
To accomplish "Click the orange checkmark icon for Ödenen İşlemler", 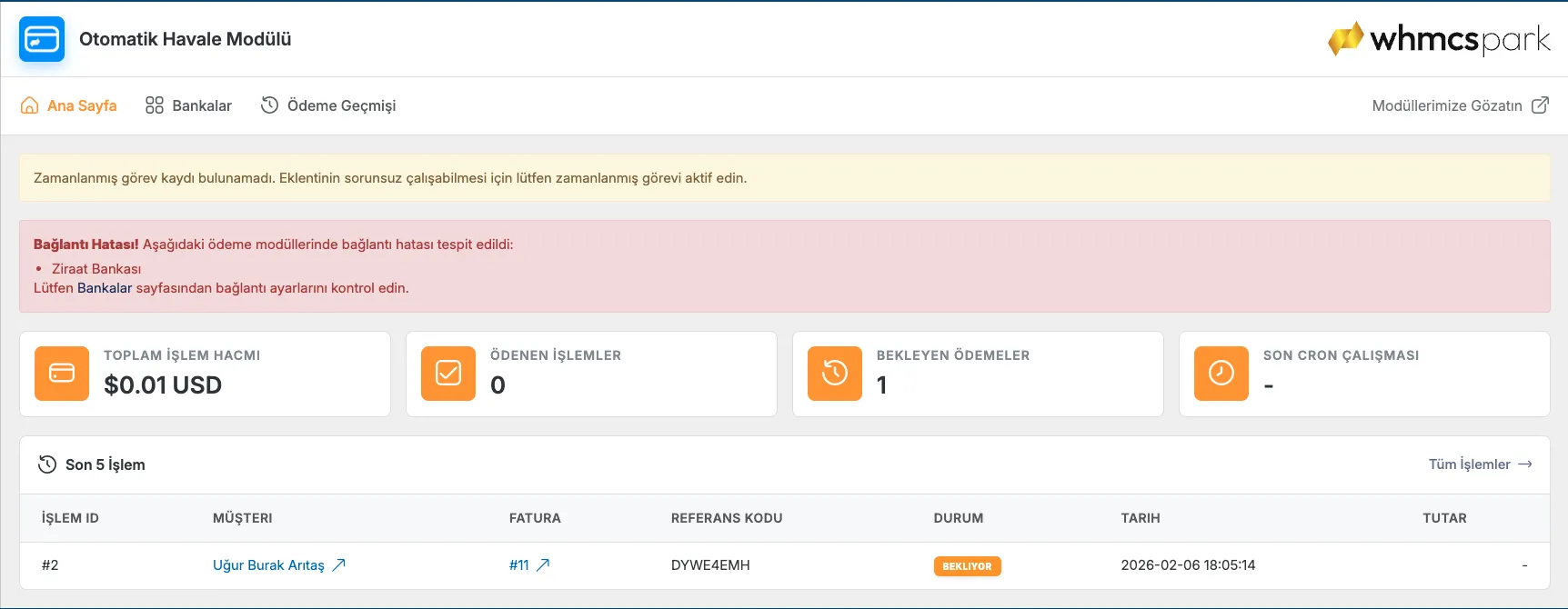I will point(448,374).
